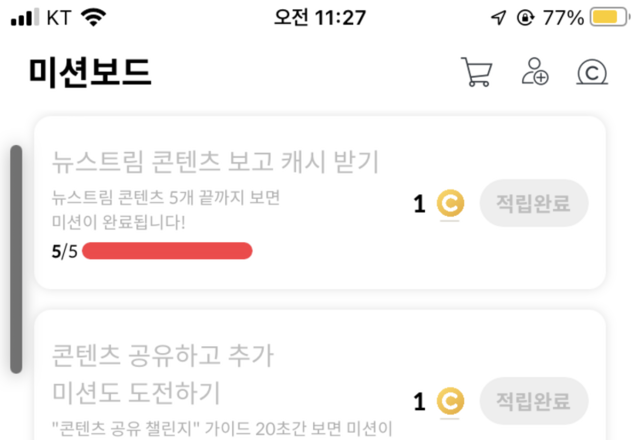The width and height of the screenshot is (640, 440).
Task: Open the 뉴스트림 콘텐츠 보고 캐시 받기 mission
Action: click(215, 162)
